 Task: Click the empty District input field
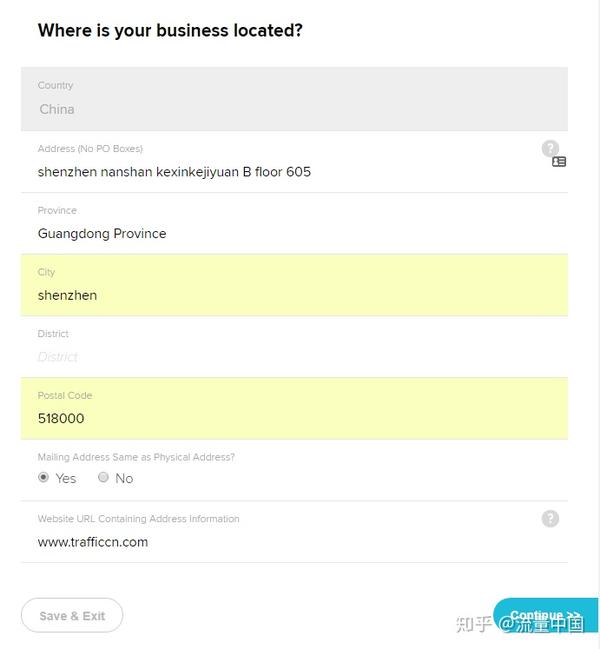coord(294,347)
